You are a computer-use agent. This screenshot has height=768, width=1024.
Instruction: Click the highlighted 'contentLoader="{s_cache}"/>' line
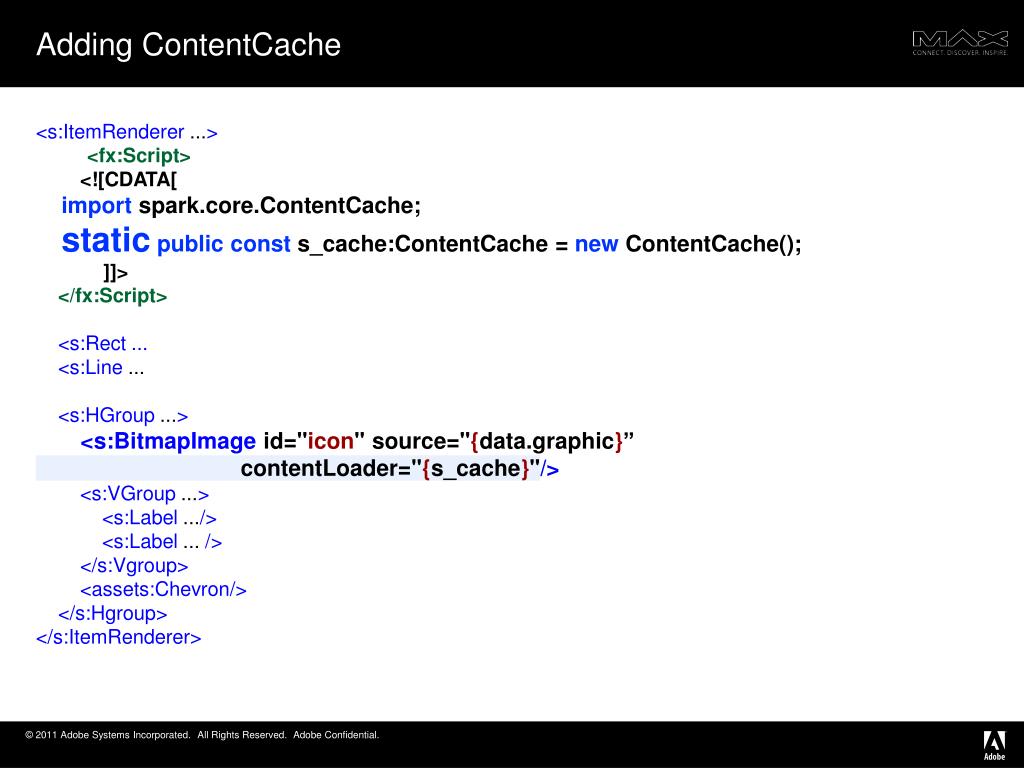click(x=400, y=468)
